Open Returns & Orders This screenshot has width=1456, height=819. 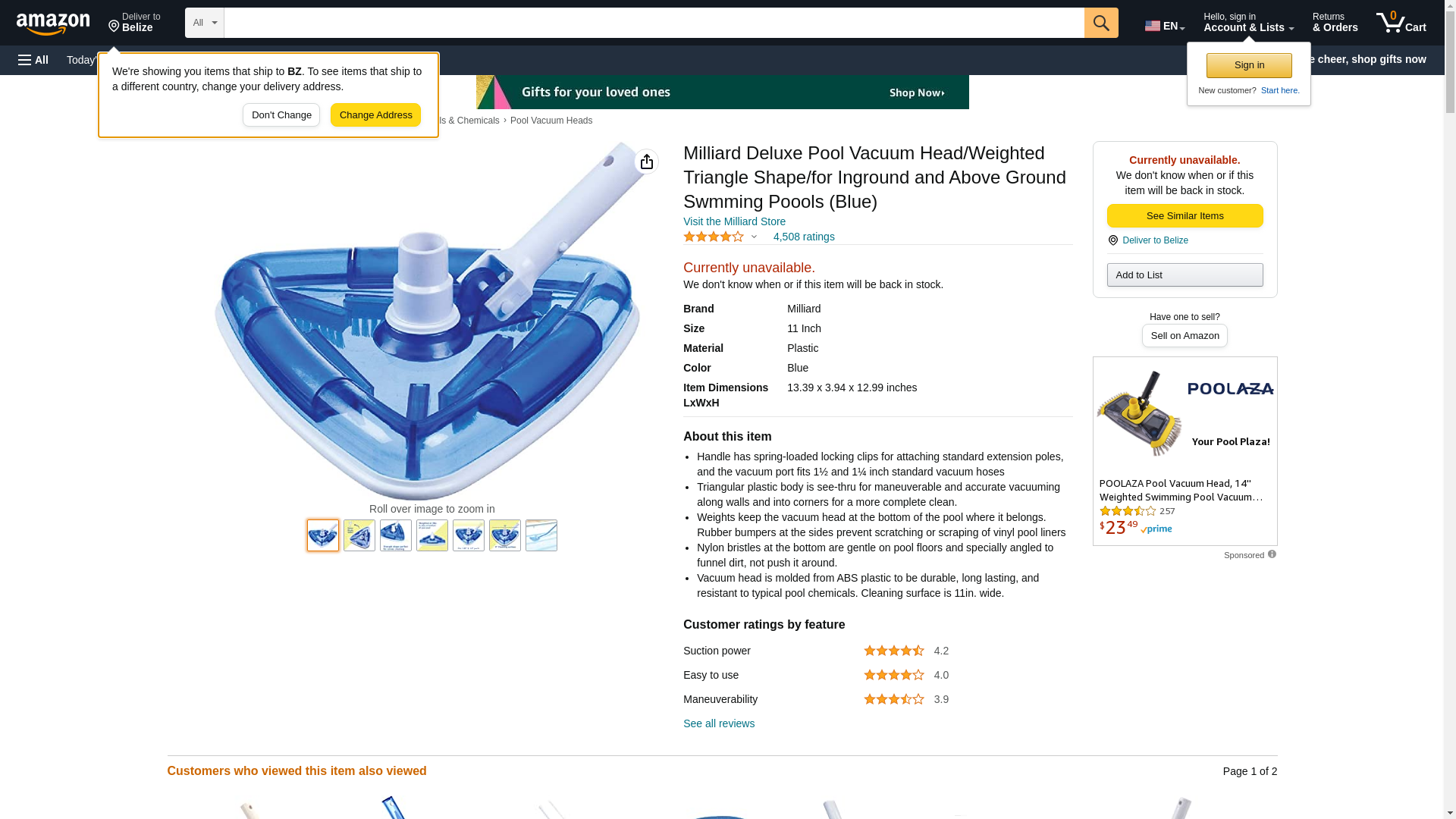(x=1335, y=23)
